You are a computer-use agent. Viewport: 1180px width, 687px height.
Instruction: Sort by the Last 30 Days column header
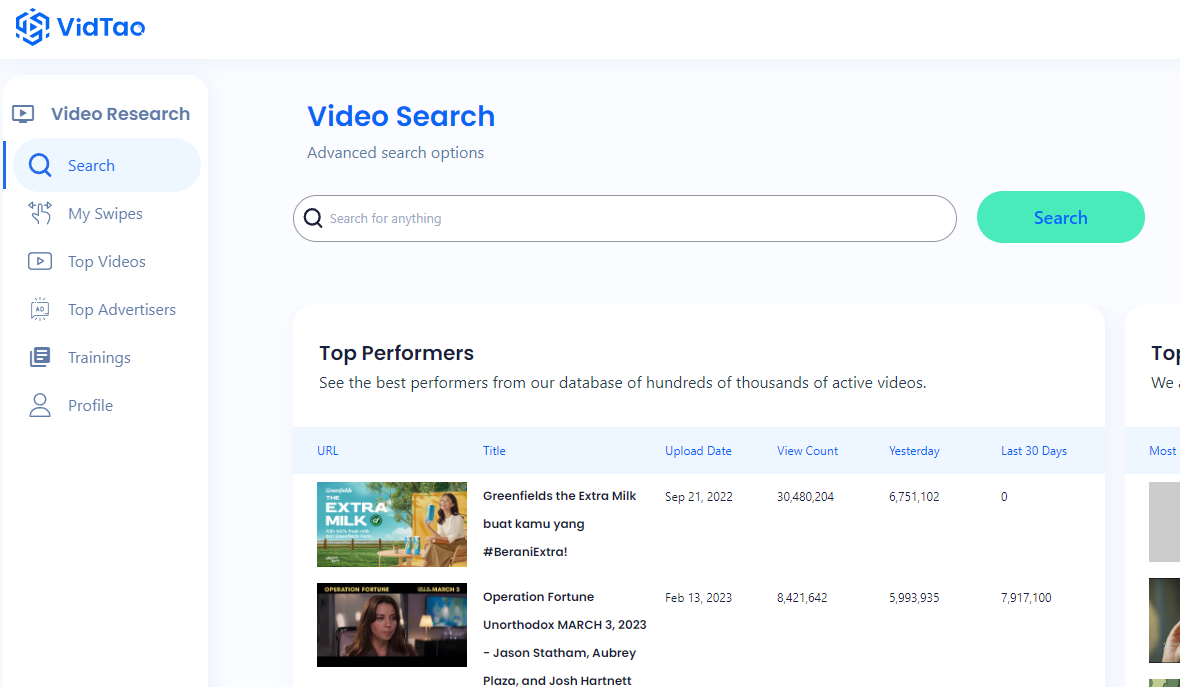[1033, 451]
